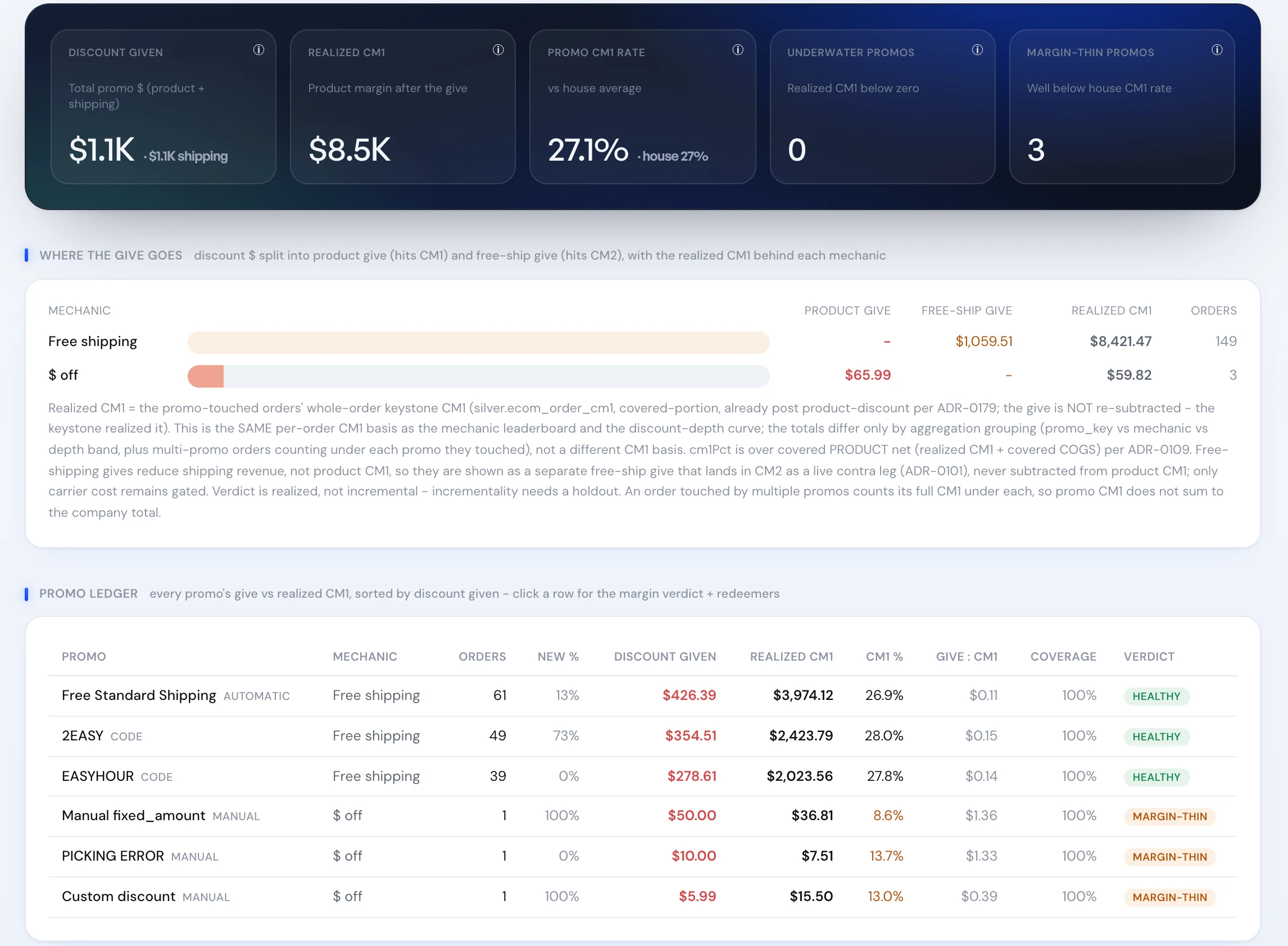Open the Manual fixed_amount promo row
This screenshot has width=1288, height=946.
(x=642, y=816)
